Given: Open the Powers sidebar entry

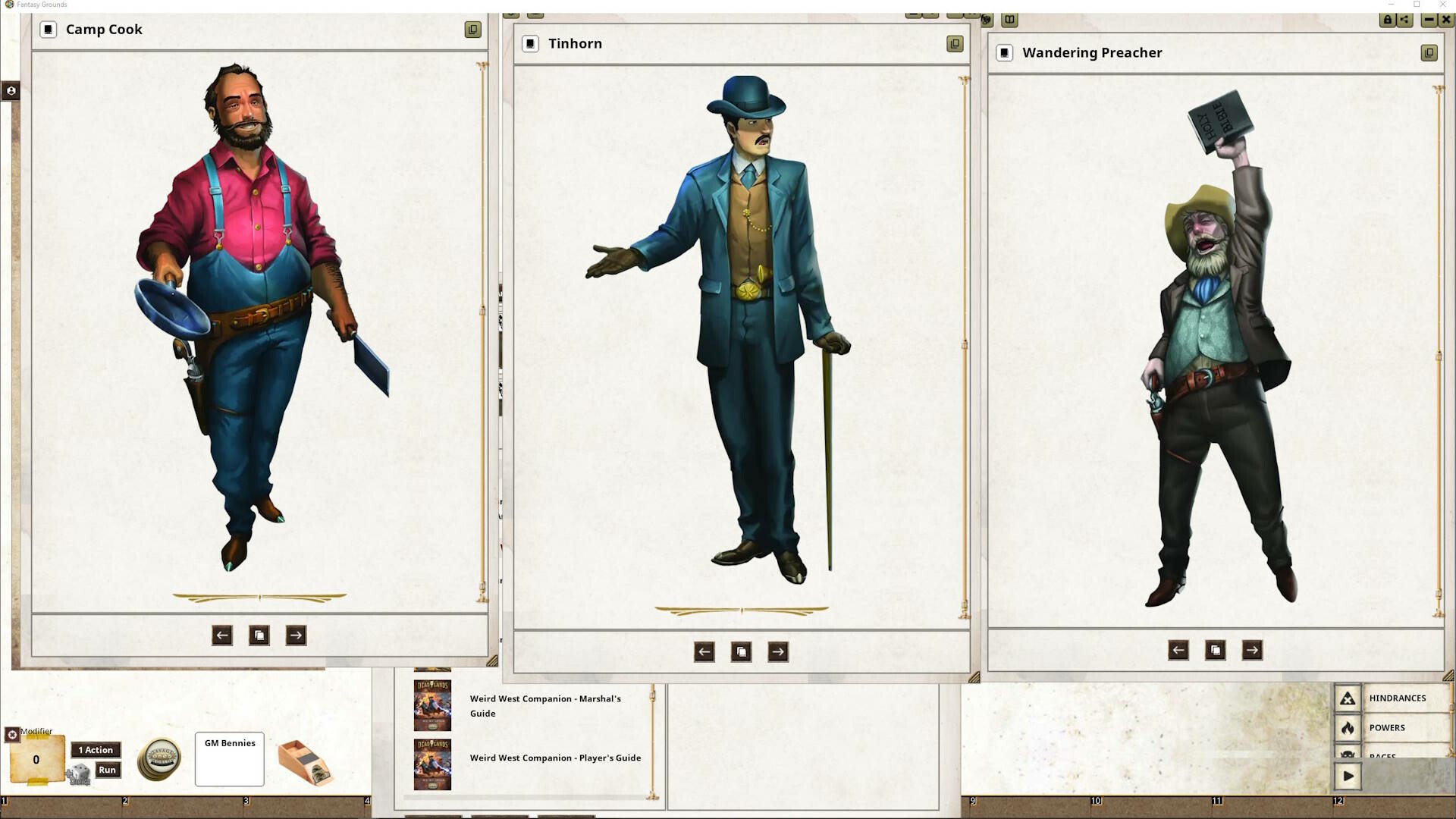Looking at the screenshot, I should (1387, 727).
